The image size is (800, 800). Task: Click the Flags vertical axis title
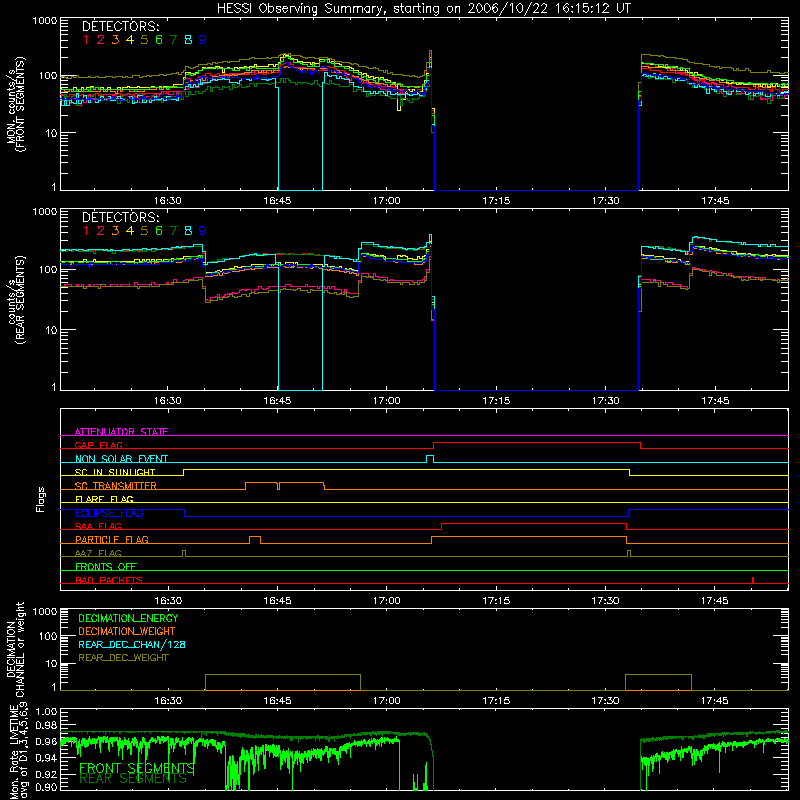pos(41,499)
